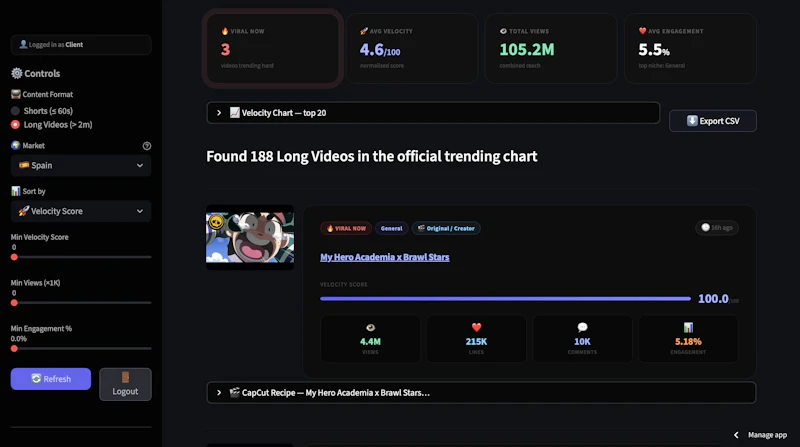
Task: Open My Hero Academia x Brawl Stars link
Action: click(385, 257)
